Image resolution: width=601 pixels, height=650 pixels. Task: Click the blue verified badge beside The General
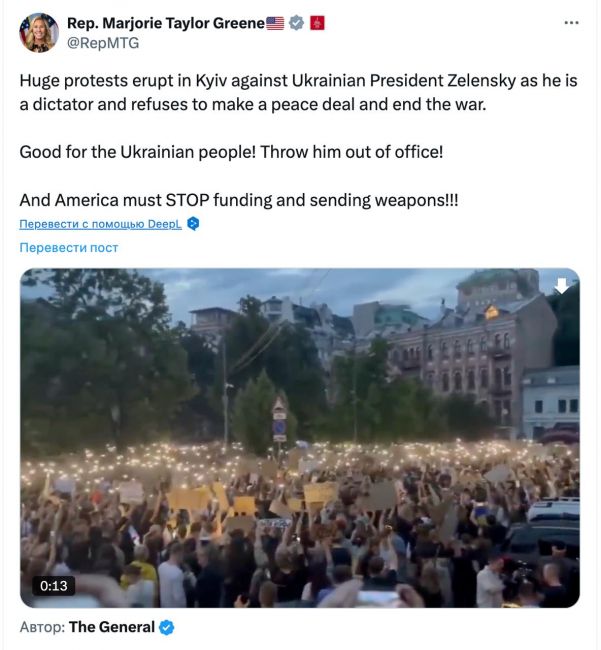[167, 627]
